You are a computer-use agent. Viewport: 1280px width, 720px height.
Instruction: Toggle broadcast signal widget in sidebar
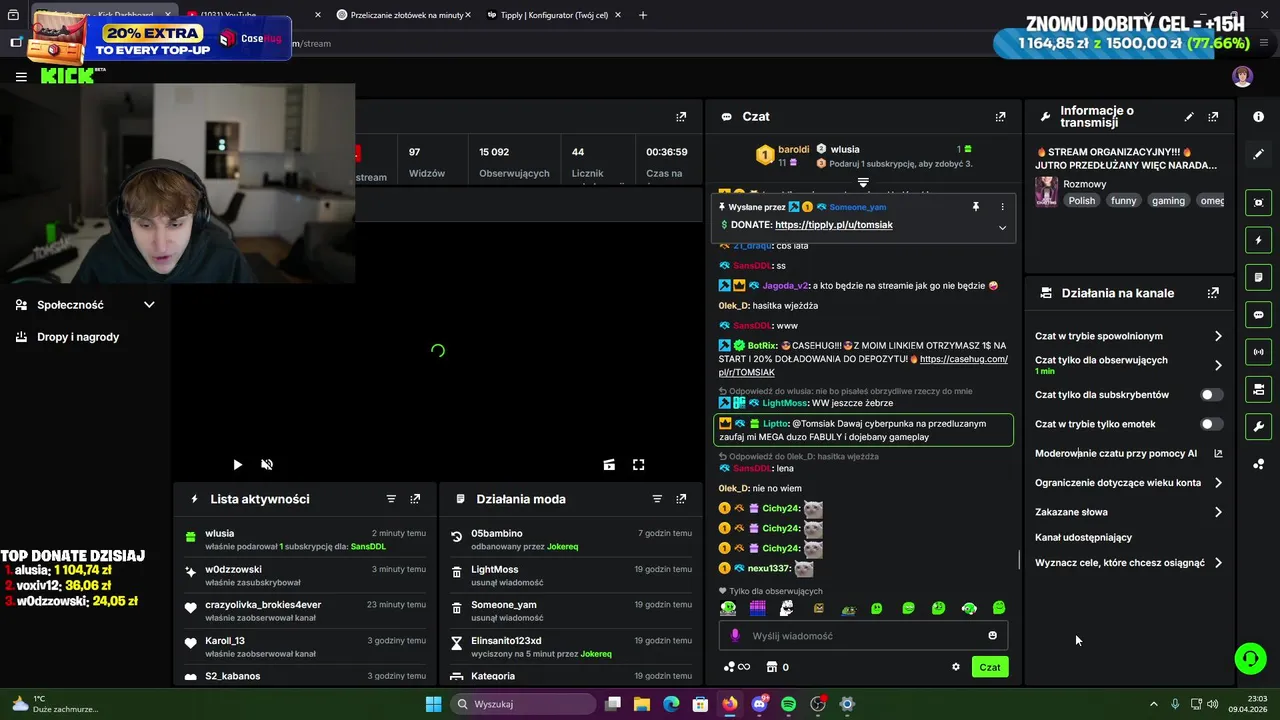(1259, 352)
